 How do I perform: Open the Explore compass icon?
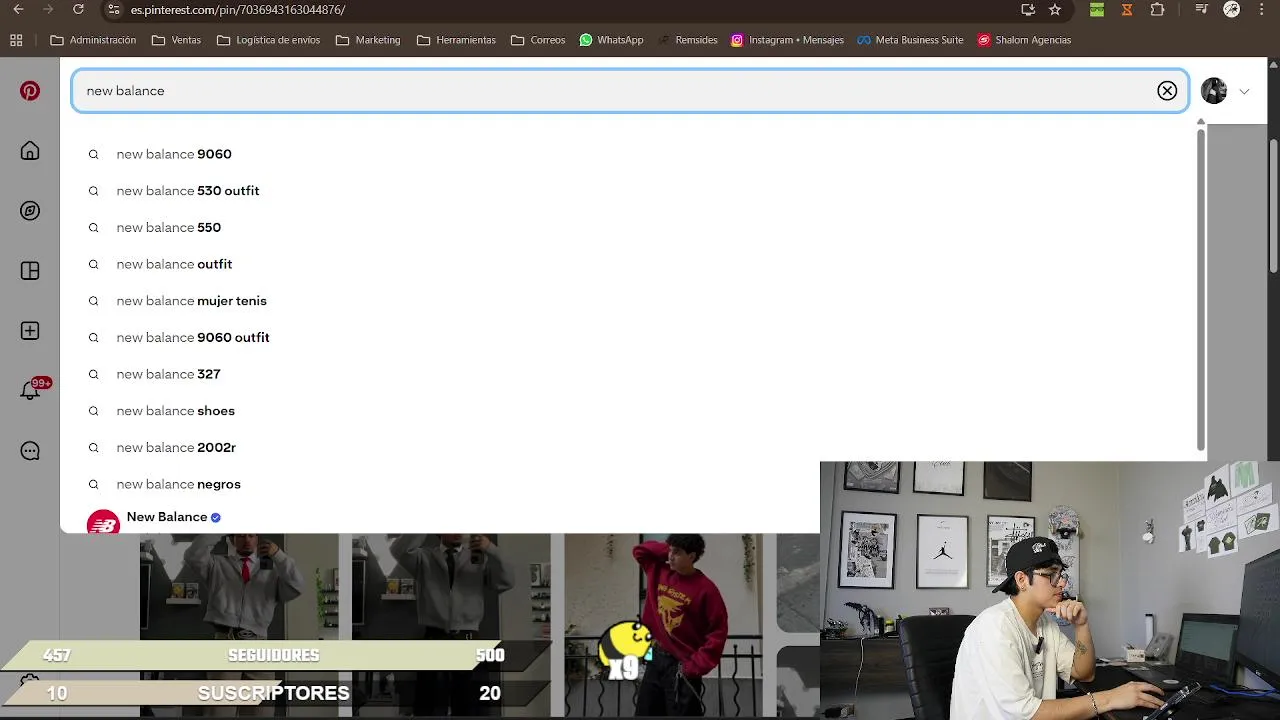(x=30, y=211)
